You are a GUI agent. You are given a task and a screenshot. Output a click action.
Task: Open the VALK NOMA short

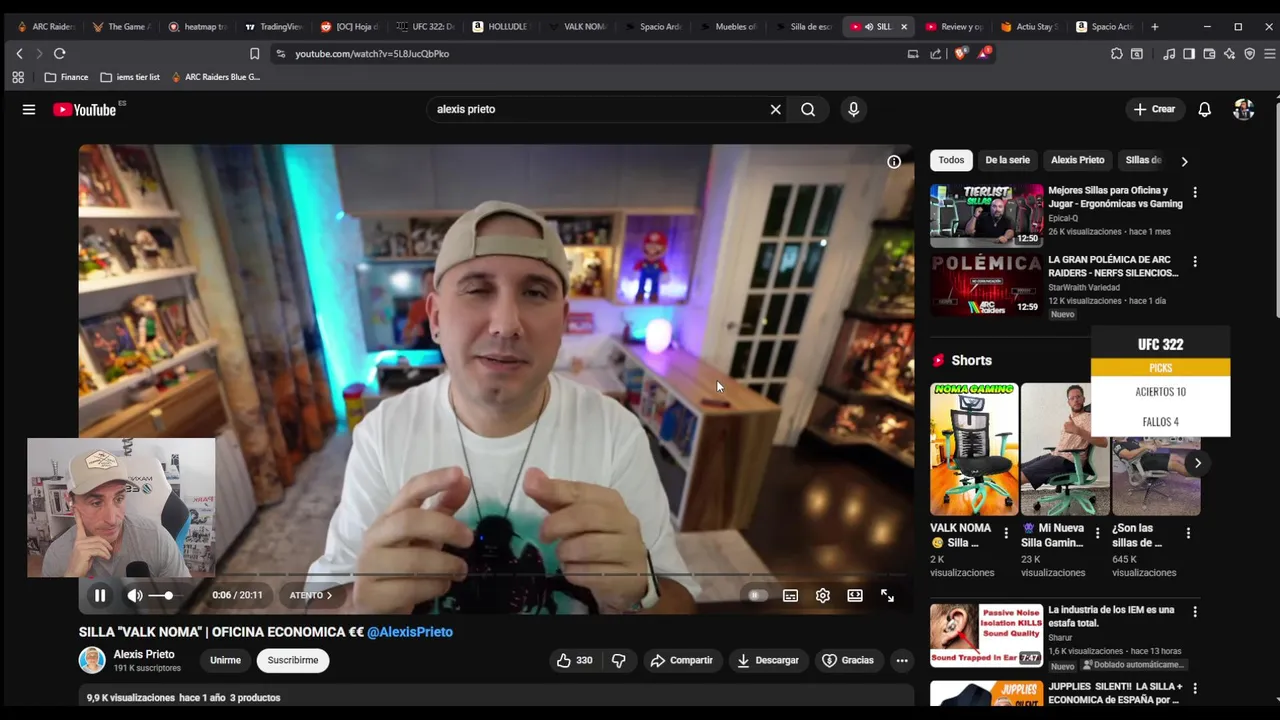(974, 449)
